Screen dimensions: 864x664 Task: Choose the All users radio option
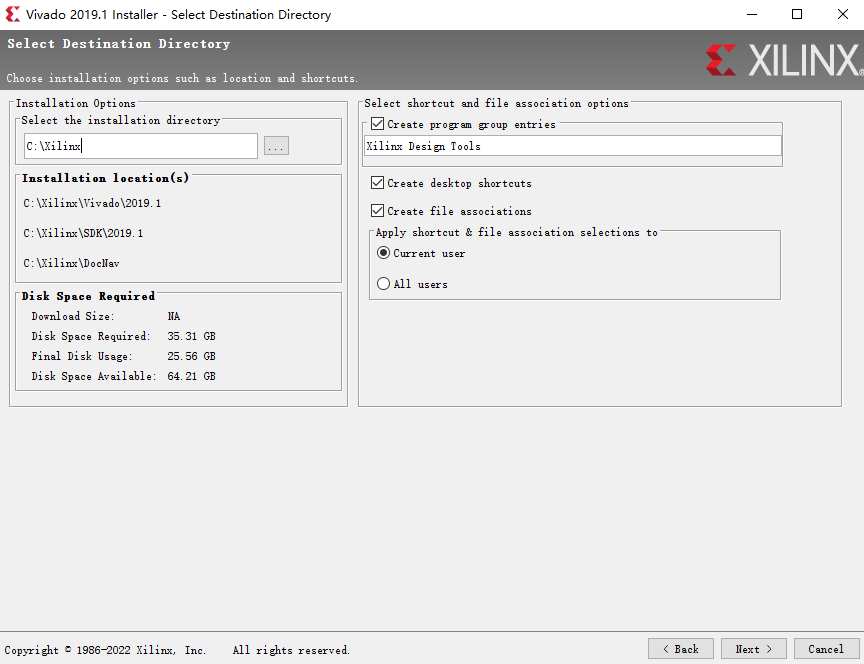384,284
